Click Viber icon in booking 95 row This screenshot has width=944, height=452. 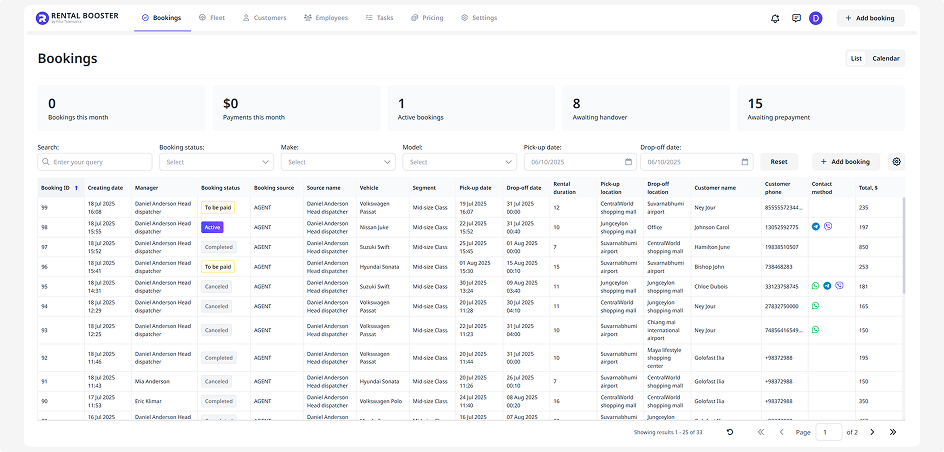coord(839,286)
